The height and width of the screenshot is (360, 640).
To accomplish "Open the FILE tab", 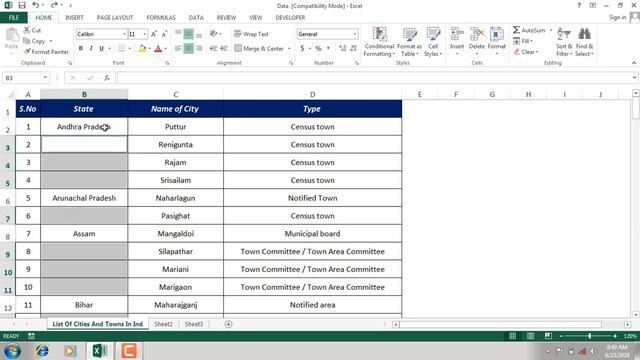I will [13, 18].
